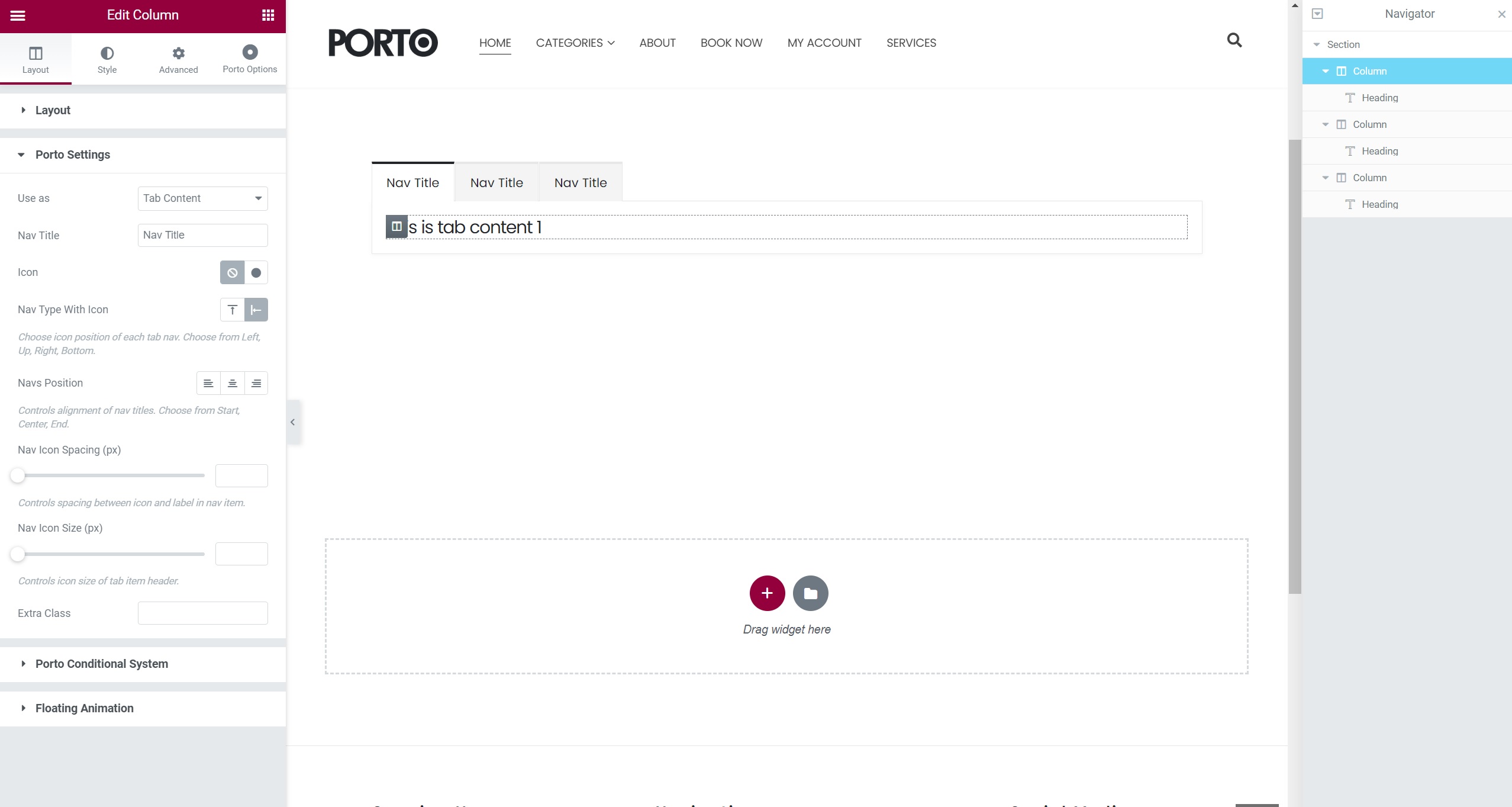Image resolution: width=1512 pixels, height=807 pixels.
Task: Click the Nav Icon Spacing slider handle
Action: [x=18, y=475]
